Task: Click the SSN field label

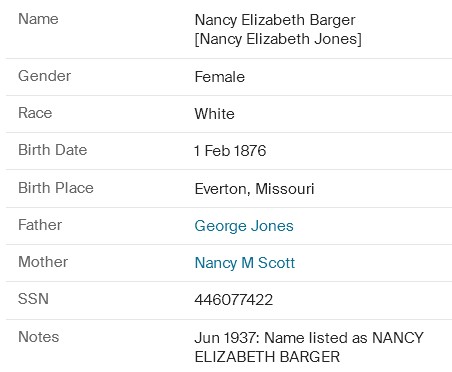Action: (33, 299)
